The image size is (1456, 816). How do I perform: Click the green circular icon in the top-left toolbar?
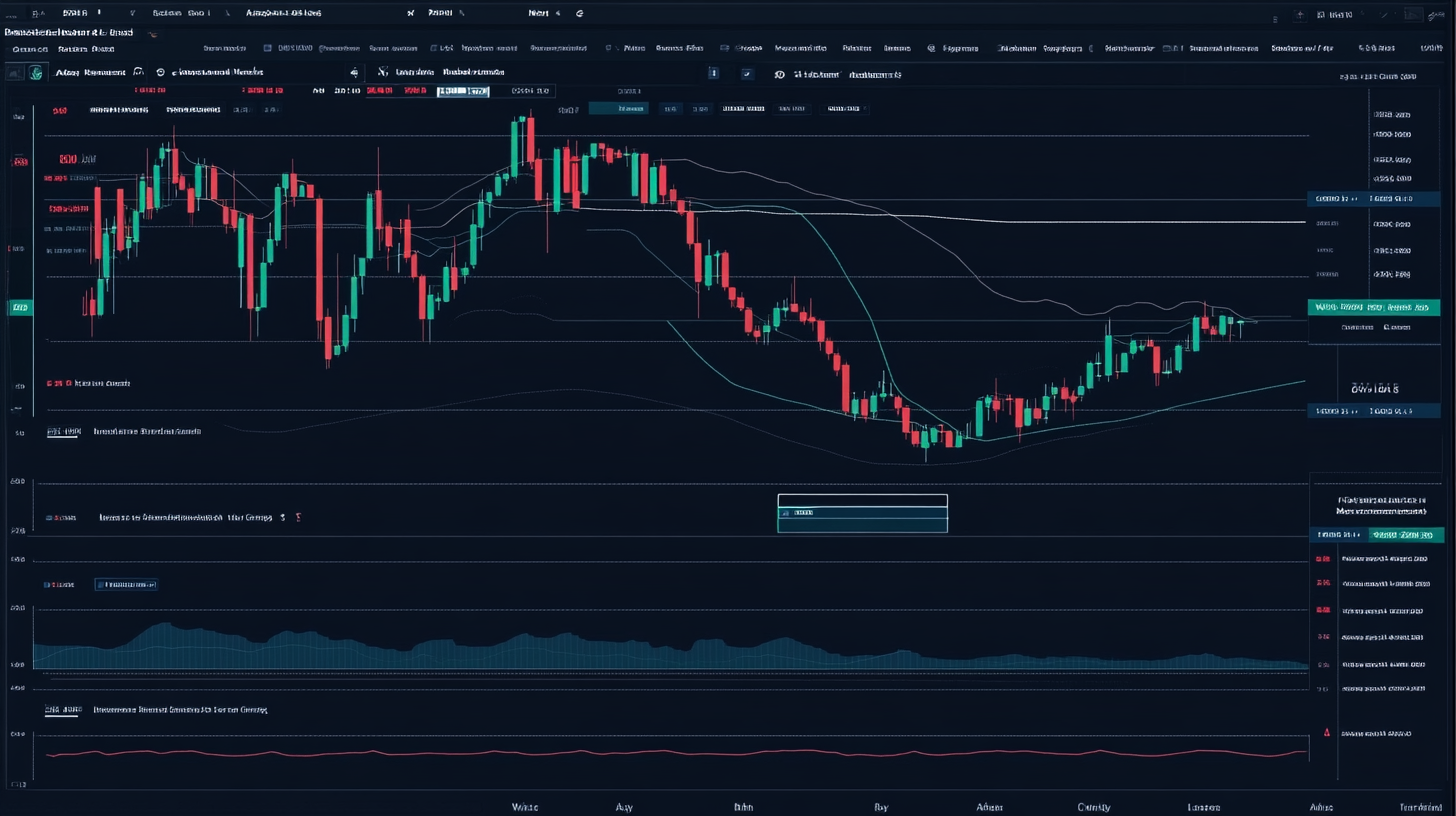(36, 72)
